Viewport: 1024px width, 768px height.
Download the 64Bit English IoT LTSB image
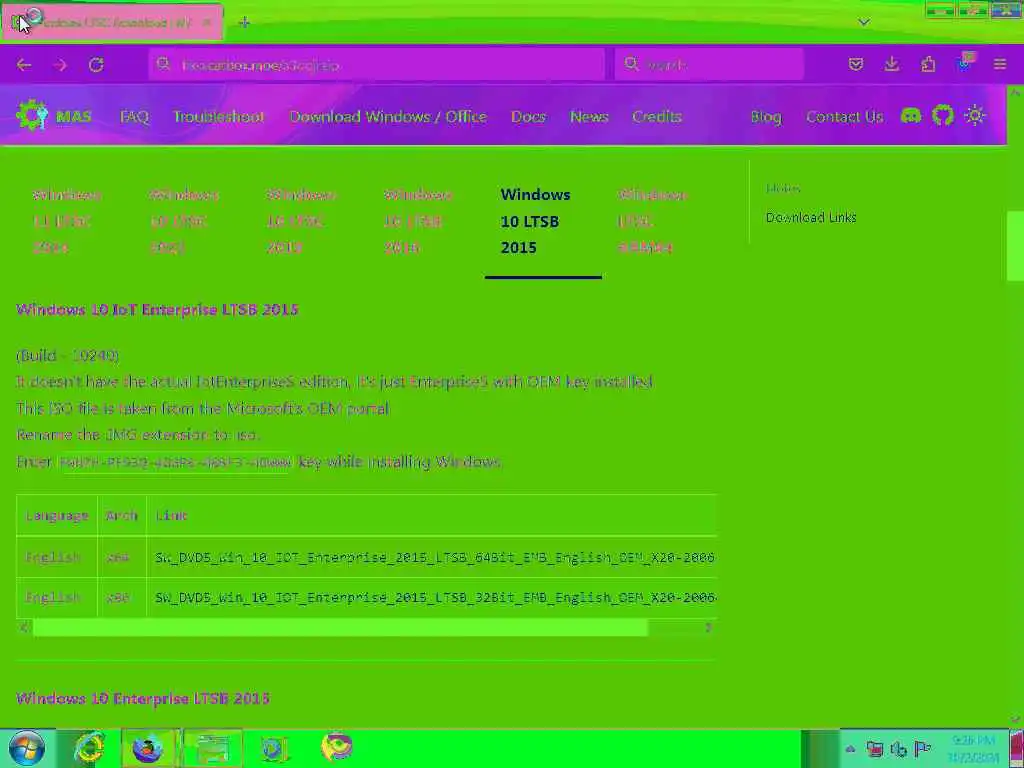(x=435, y=557)
